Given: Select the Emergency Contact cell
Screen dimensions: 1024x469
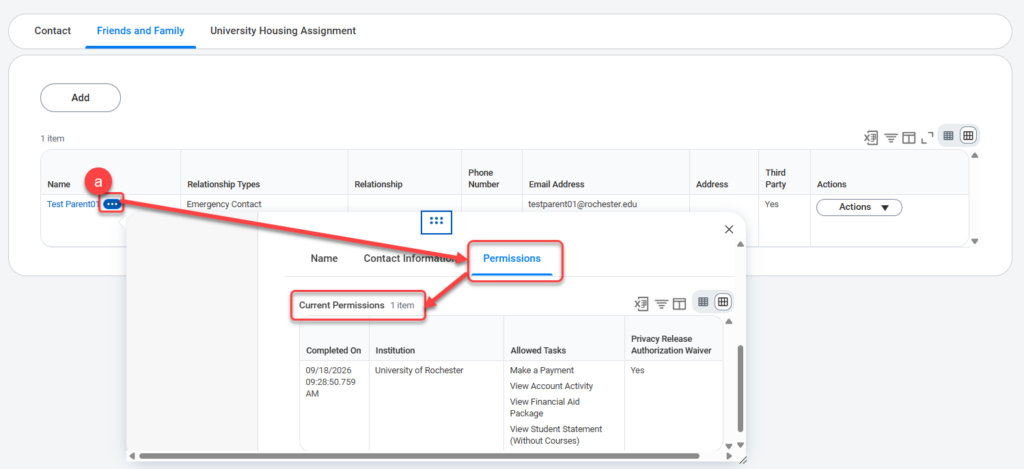Looking at the screenshot, I should tap(224, 204).
